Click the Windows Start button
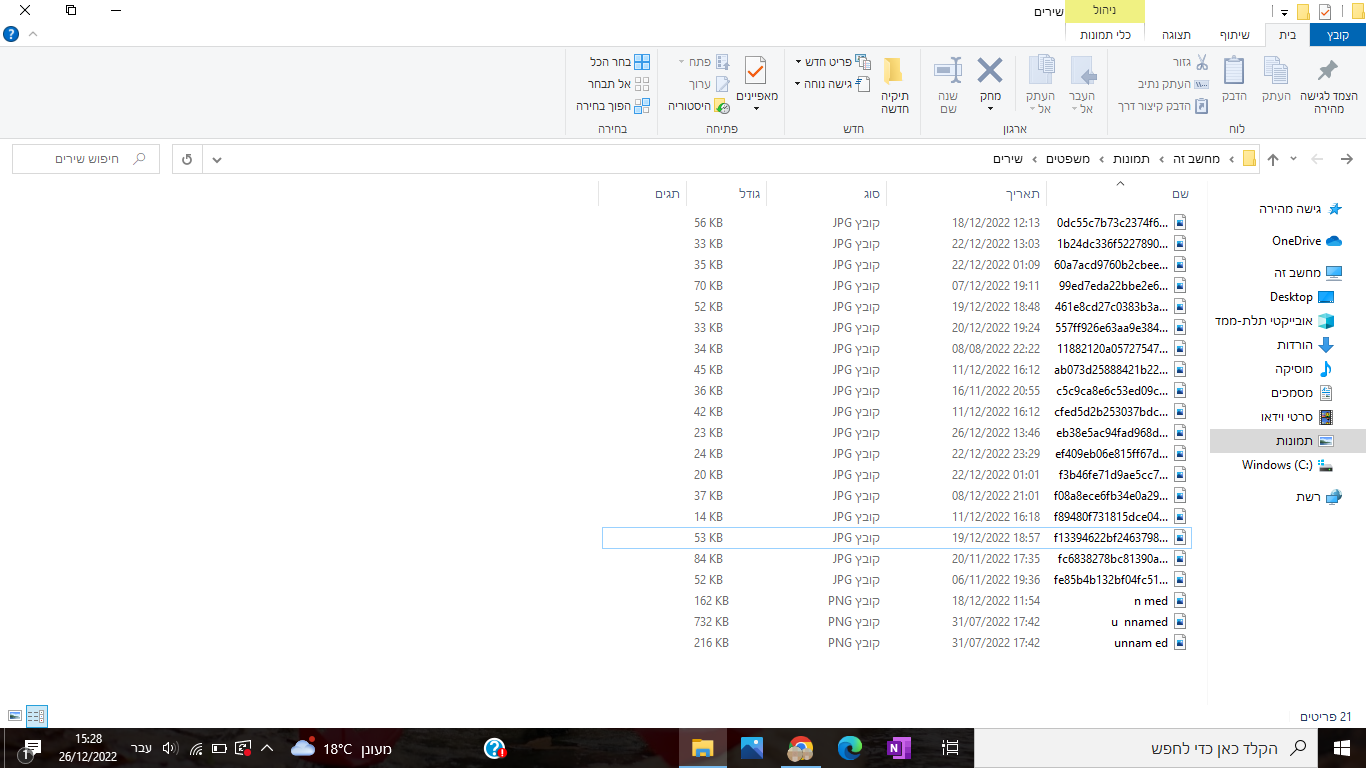The image size is (1366, 768). (1342, 748)
